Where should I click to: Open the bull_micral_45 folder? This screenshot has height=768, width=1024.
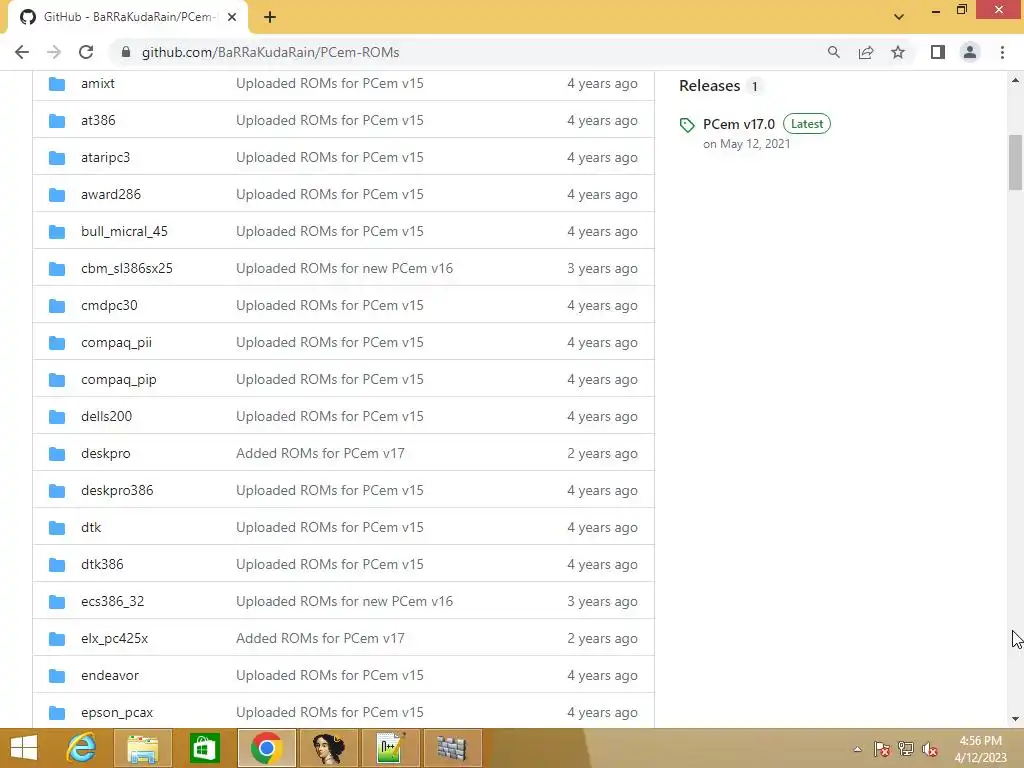124,231
